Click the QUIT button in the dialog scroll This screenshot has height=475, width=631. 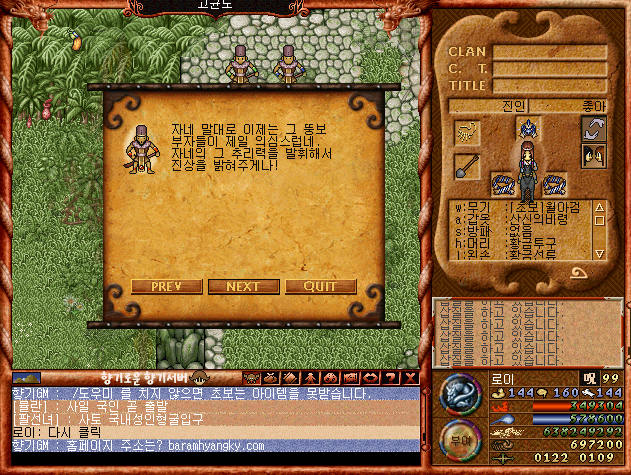tap(321, 287)
